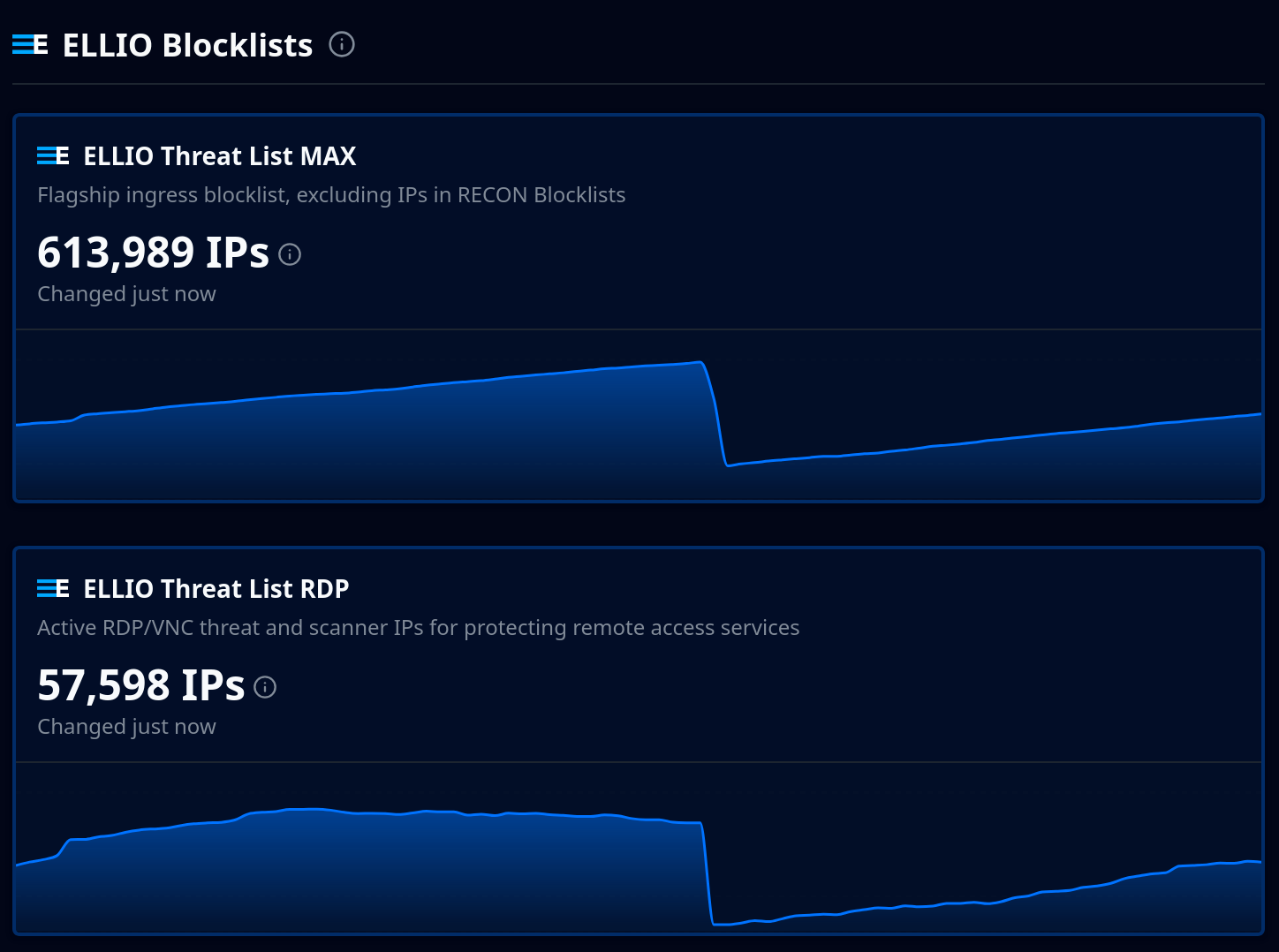Screen dimensions: 1279x952
Task: Click the peak of the MAX card chart
Action: tap(698, 362)
